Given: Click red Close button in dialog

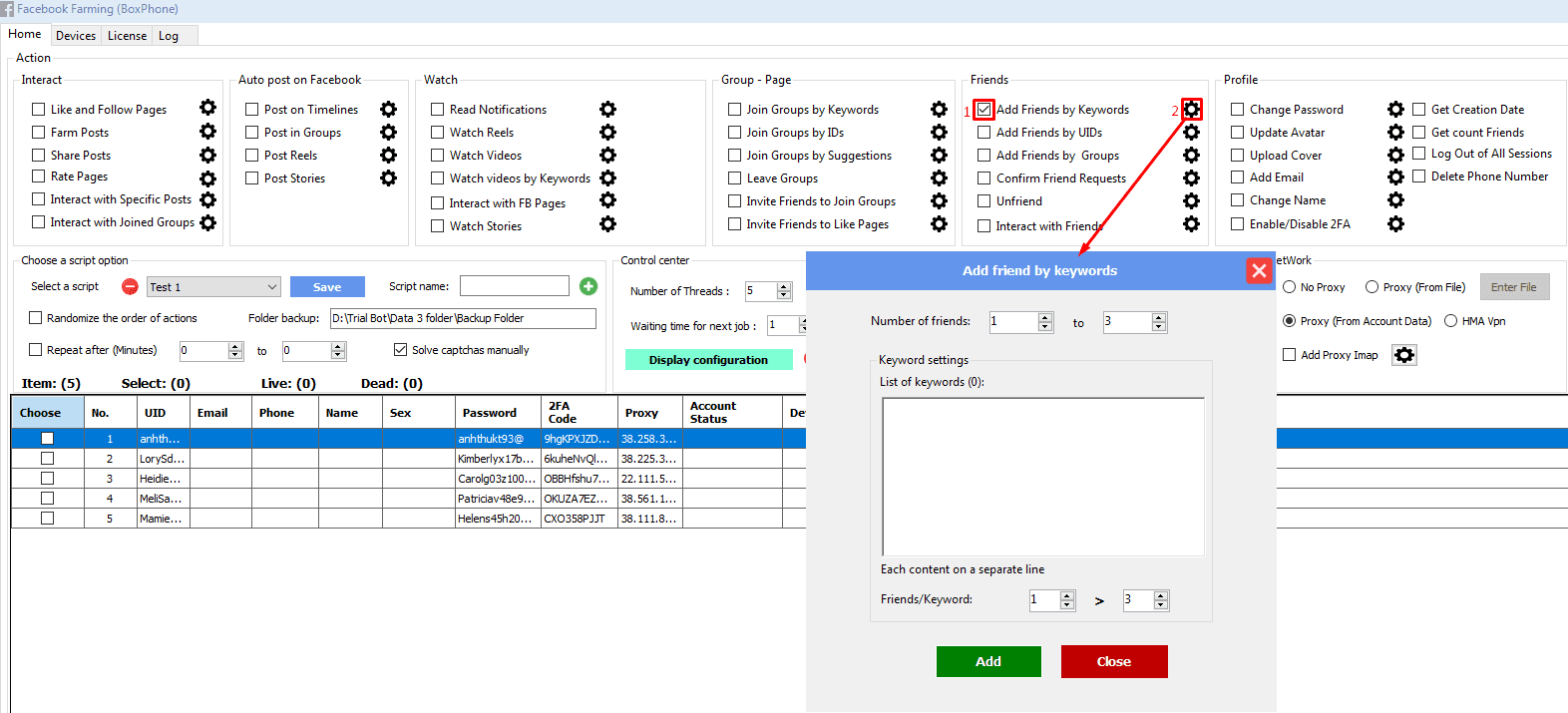Looking at the screenshot, I should [x=1114, y=661].
